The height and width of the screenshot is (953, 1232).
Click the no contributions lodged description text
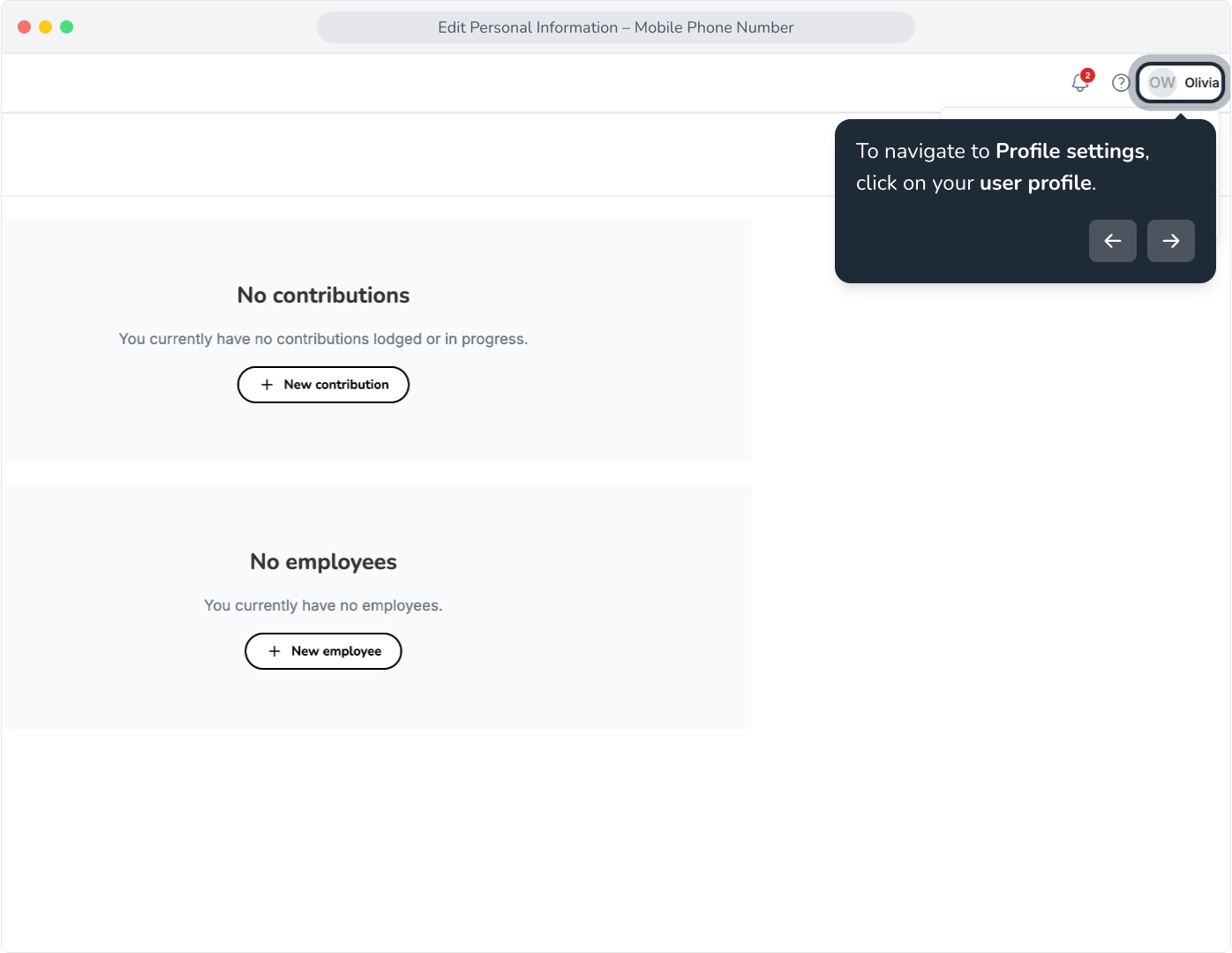tap(323, 339)
